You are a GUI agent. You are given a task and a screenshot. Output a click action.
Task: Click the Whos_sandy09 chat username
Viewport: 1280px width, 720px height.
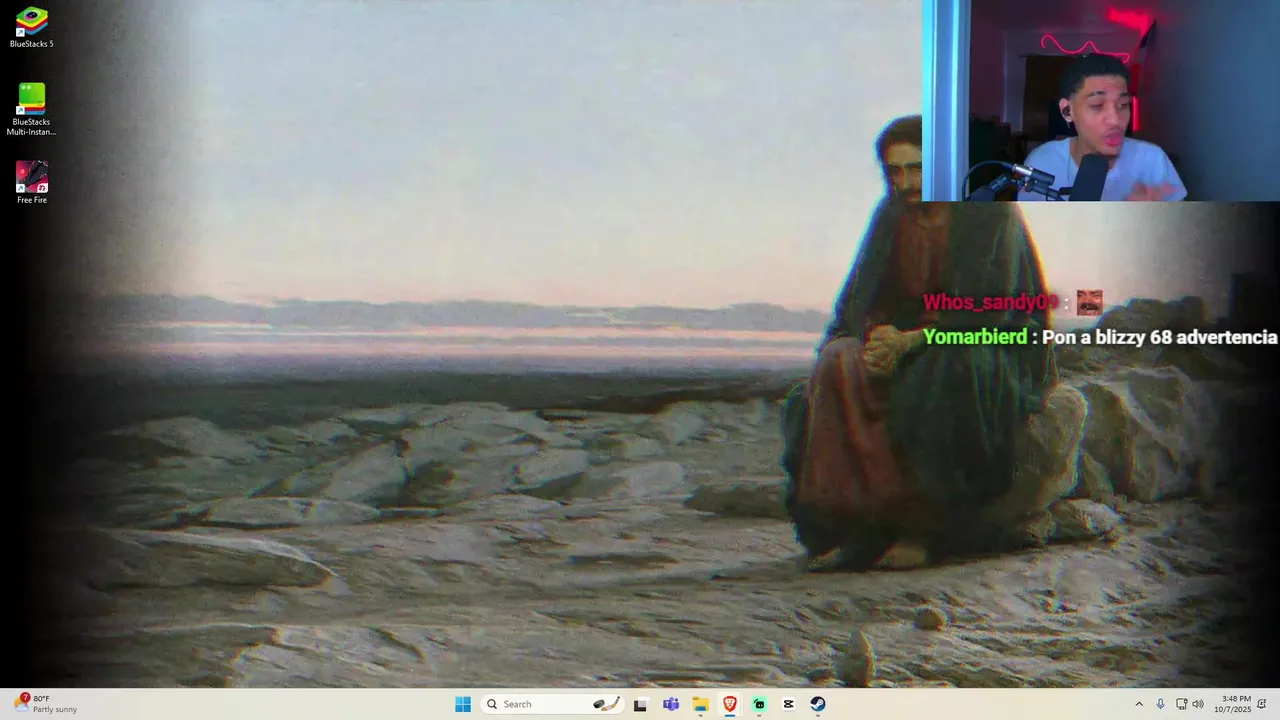click(990, 302)
